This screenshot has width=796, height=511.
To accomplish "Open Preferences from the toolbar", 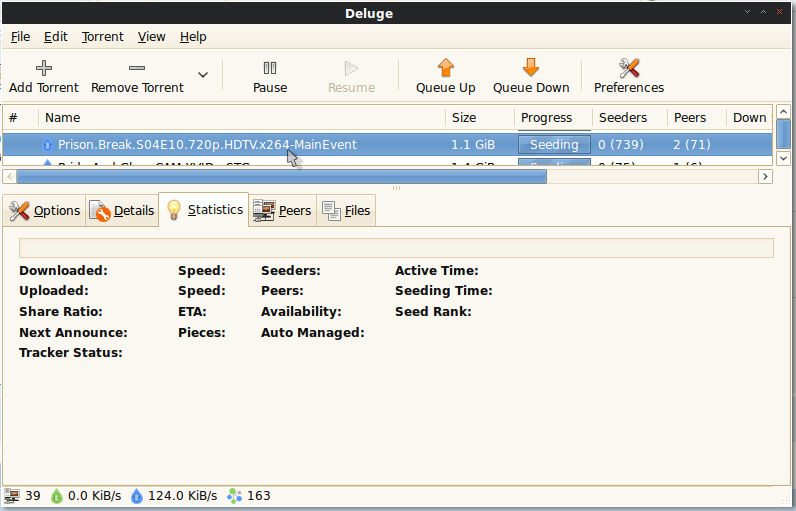I will [x=628, y=76].
